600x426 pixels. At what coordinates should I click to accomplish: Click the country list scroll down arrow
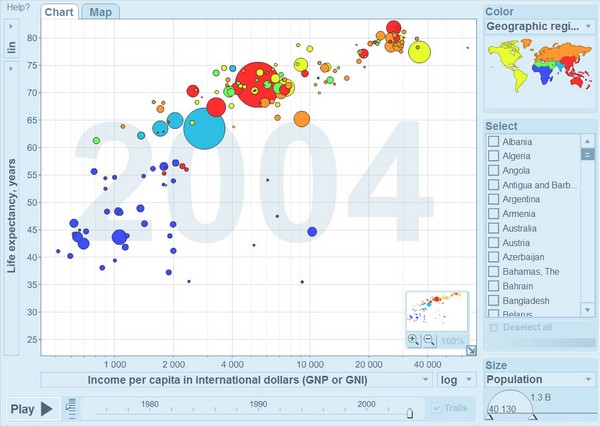pyautogui.click(x=587, y=309)
